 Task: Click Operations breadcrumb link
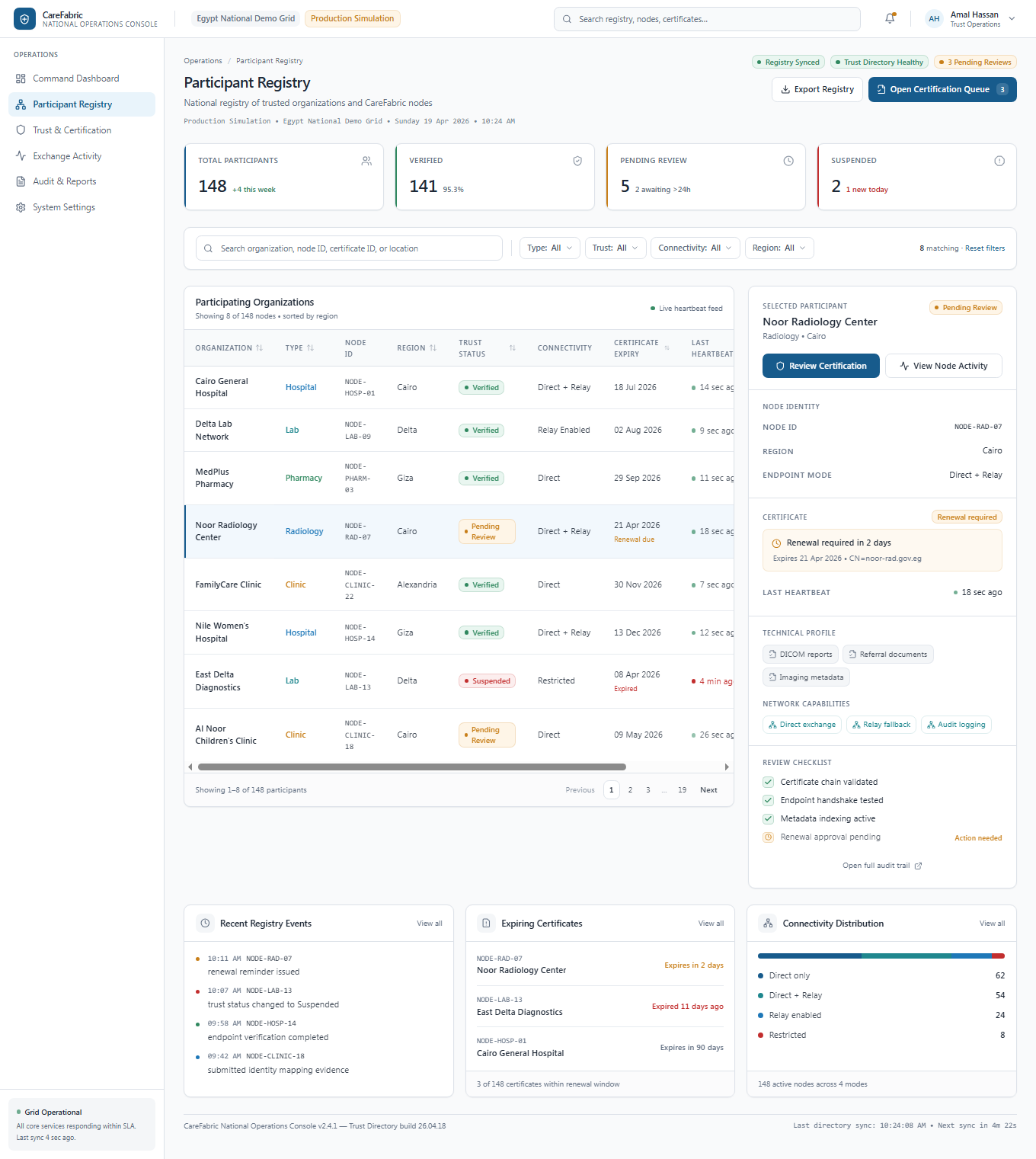pos(203,61)
